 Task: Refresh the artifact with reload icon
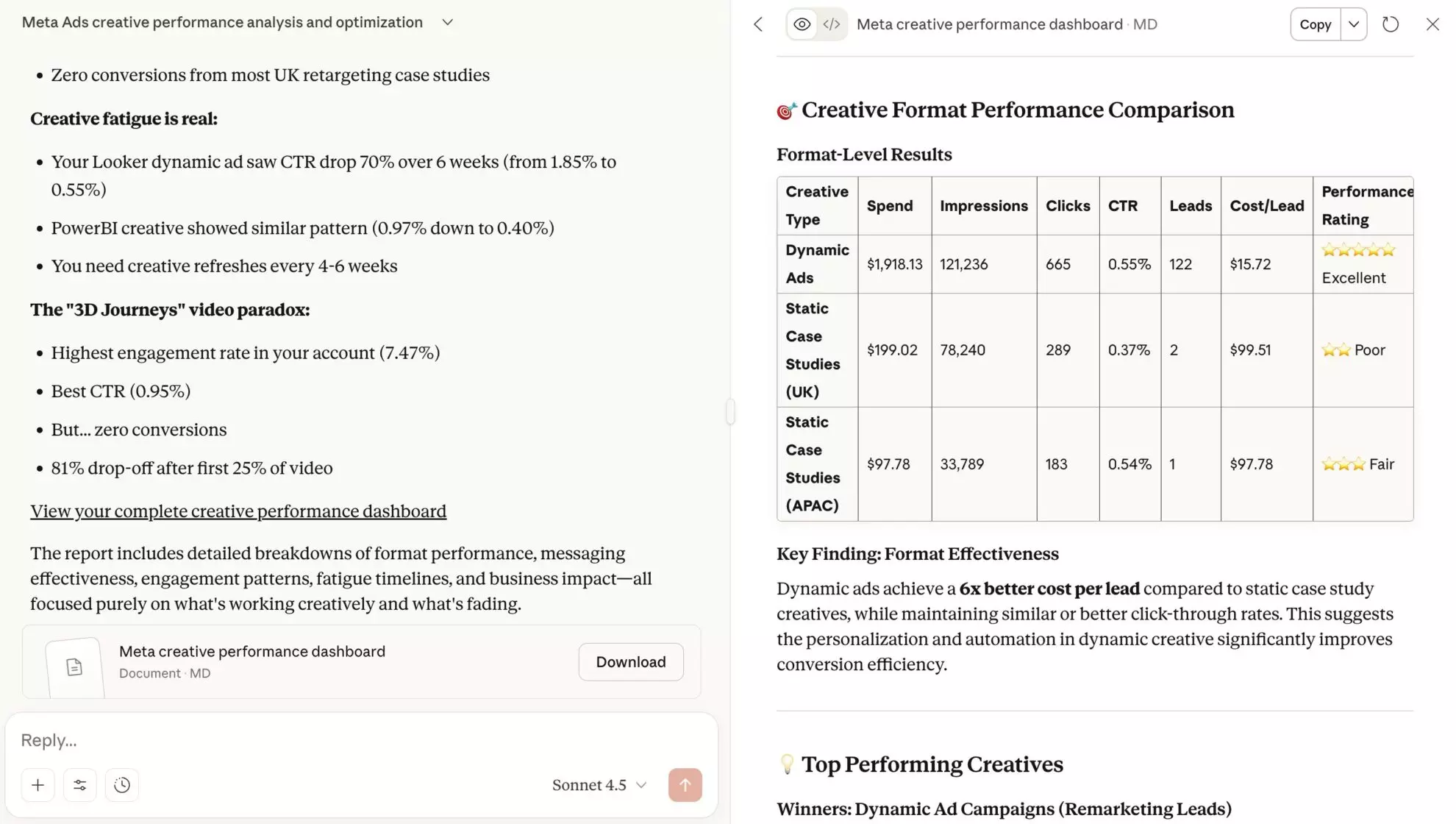pos(1390,24)
